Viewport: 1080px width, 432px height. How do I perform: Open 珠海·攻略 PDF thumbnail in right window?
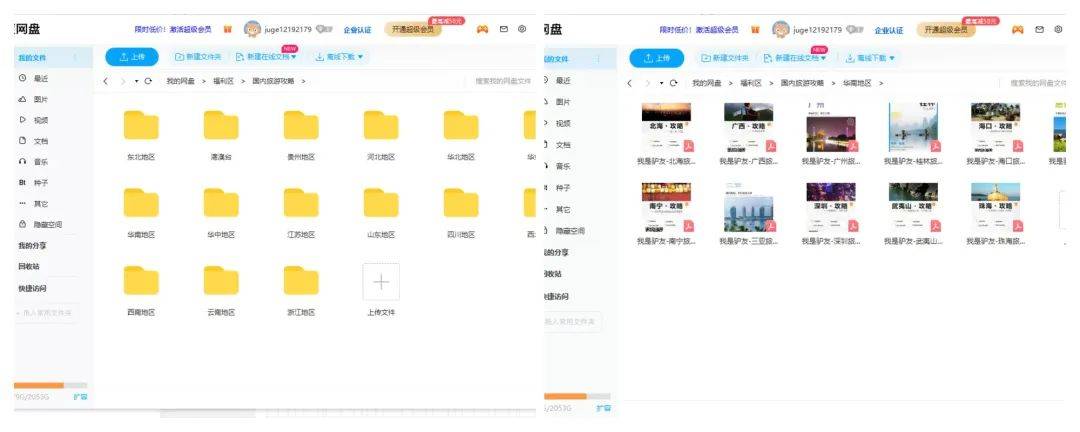(996, 207)
